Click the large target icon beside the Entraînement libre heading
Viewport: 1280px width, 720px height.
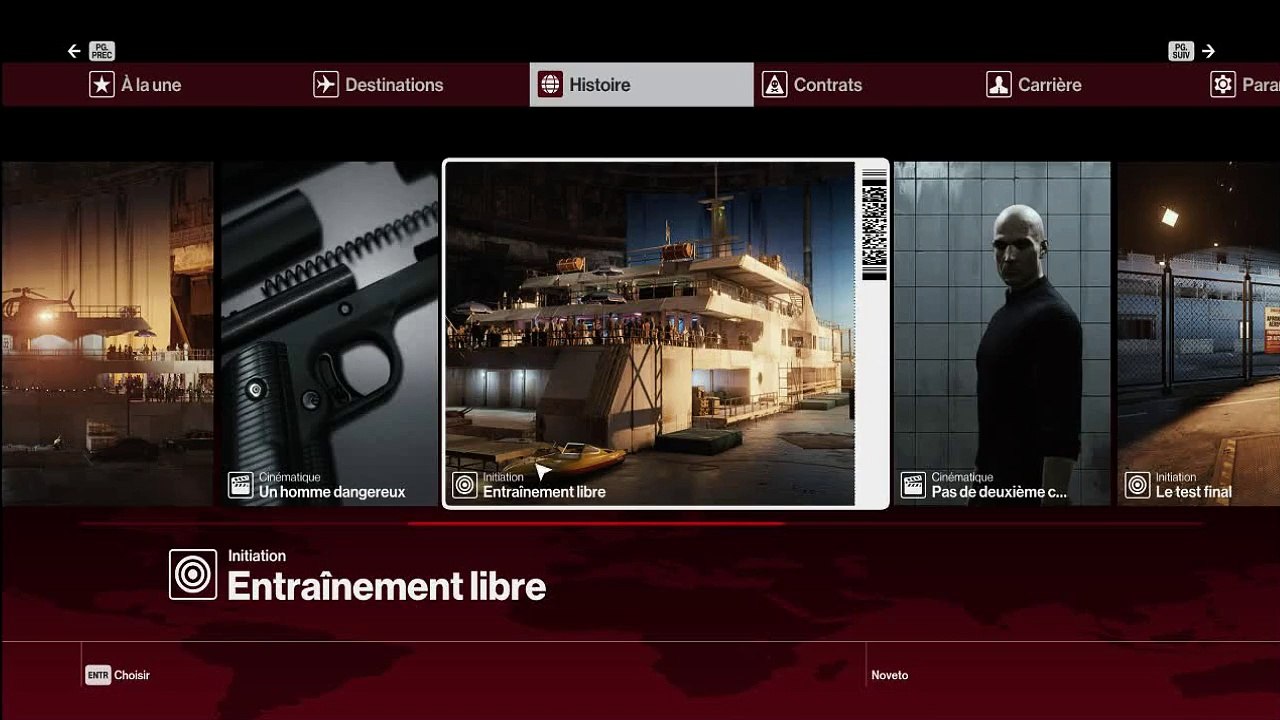[193, 574]
